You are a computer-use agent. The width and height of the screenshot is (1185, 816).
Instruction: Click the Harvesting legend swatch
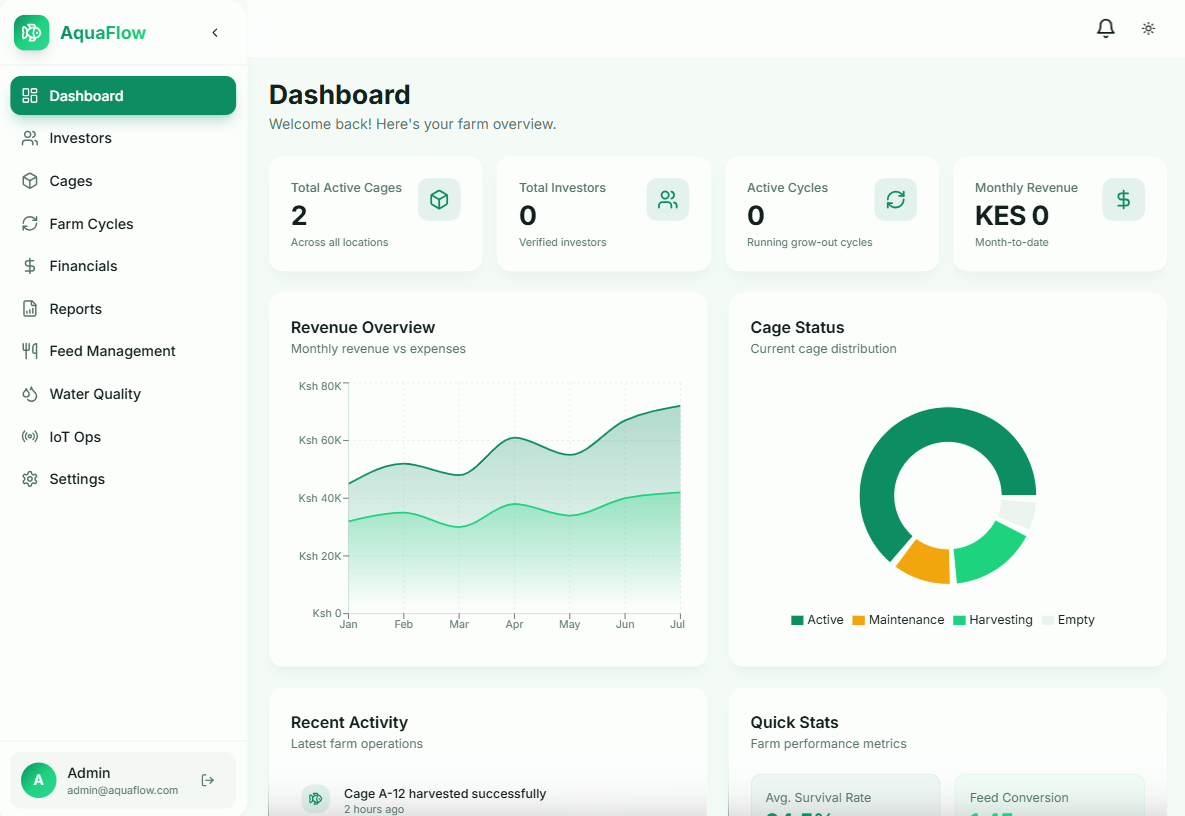959,620
